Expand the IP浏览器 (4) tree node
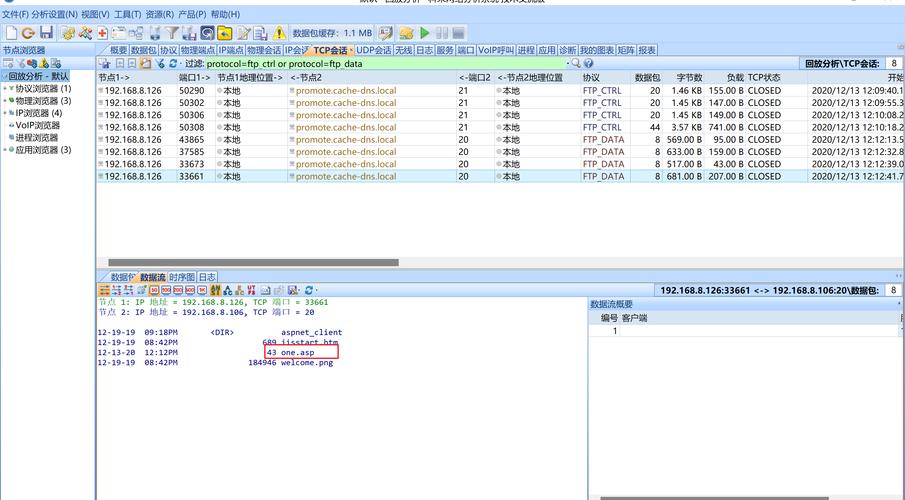 coord(5,113)
